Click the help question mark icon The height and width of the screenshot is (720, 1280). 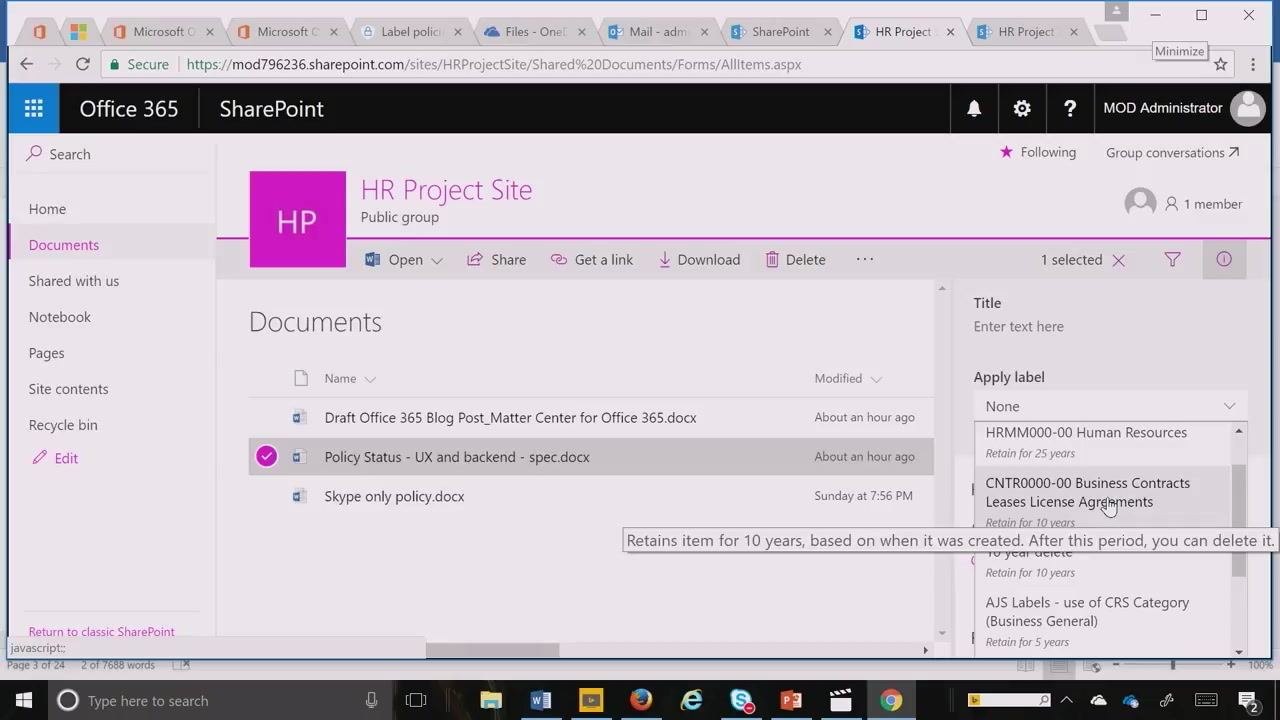pos(1070,109)
